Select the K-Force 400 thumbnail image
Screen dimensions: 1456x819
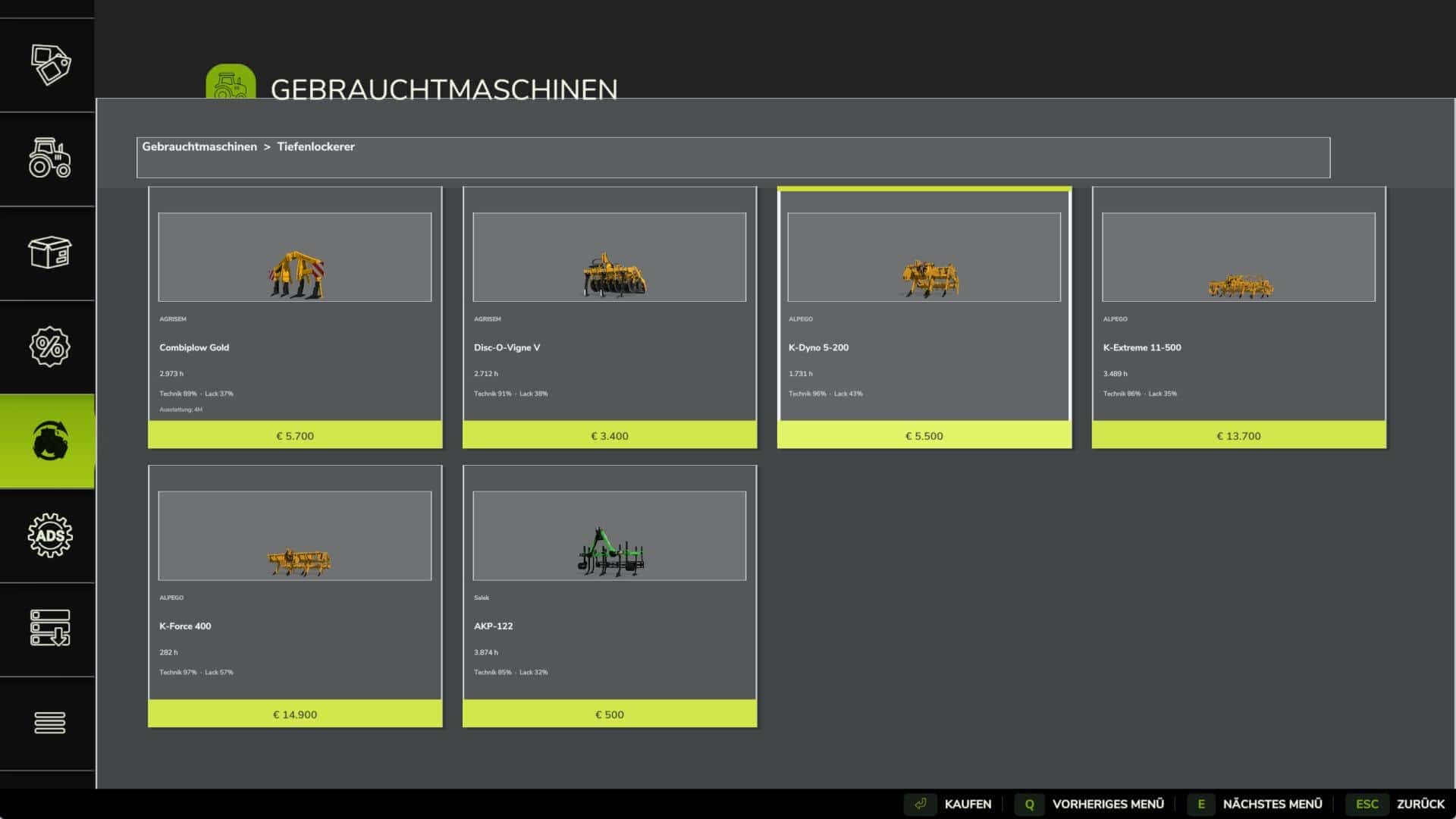pos(295,535)
